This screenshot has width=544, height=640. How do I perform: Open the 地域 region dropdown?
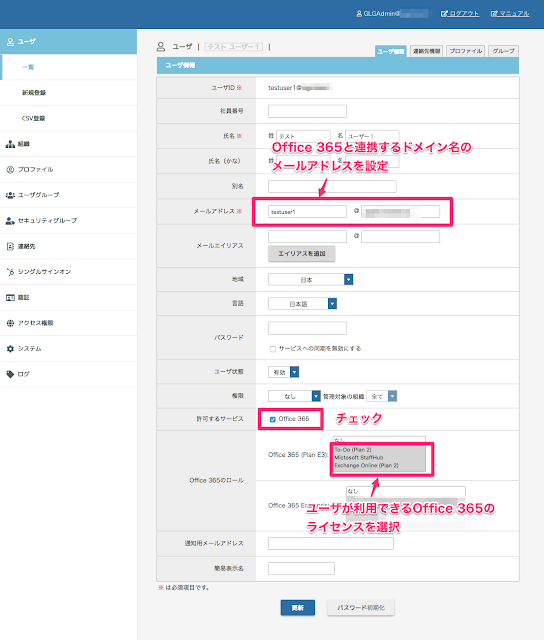[x=310, y=280]
